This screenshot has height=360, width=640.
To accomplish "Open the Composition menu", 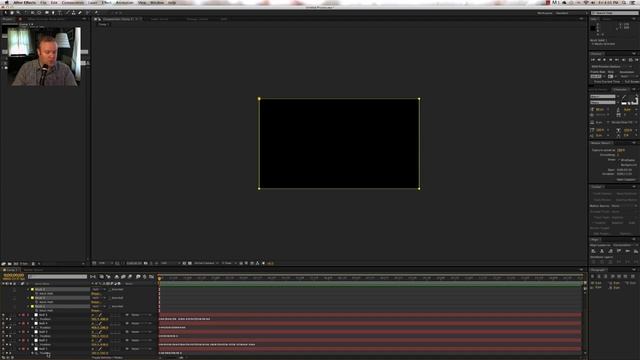I will pos(73,2).
